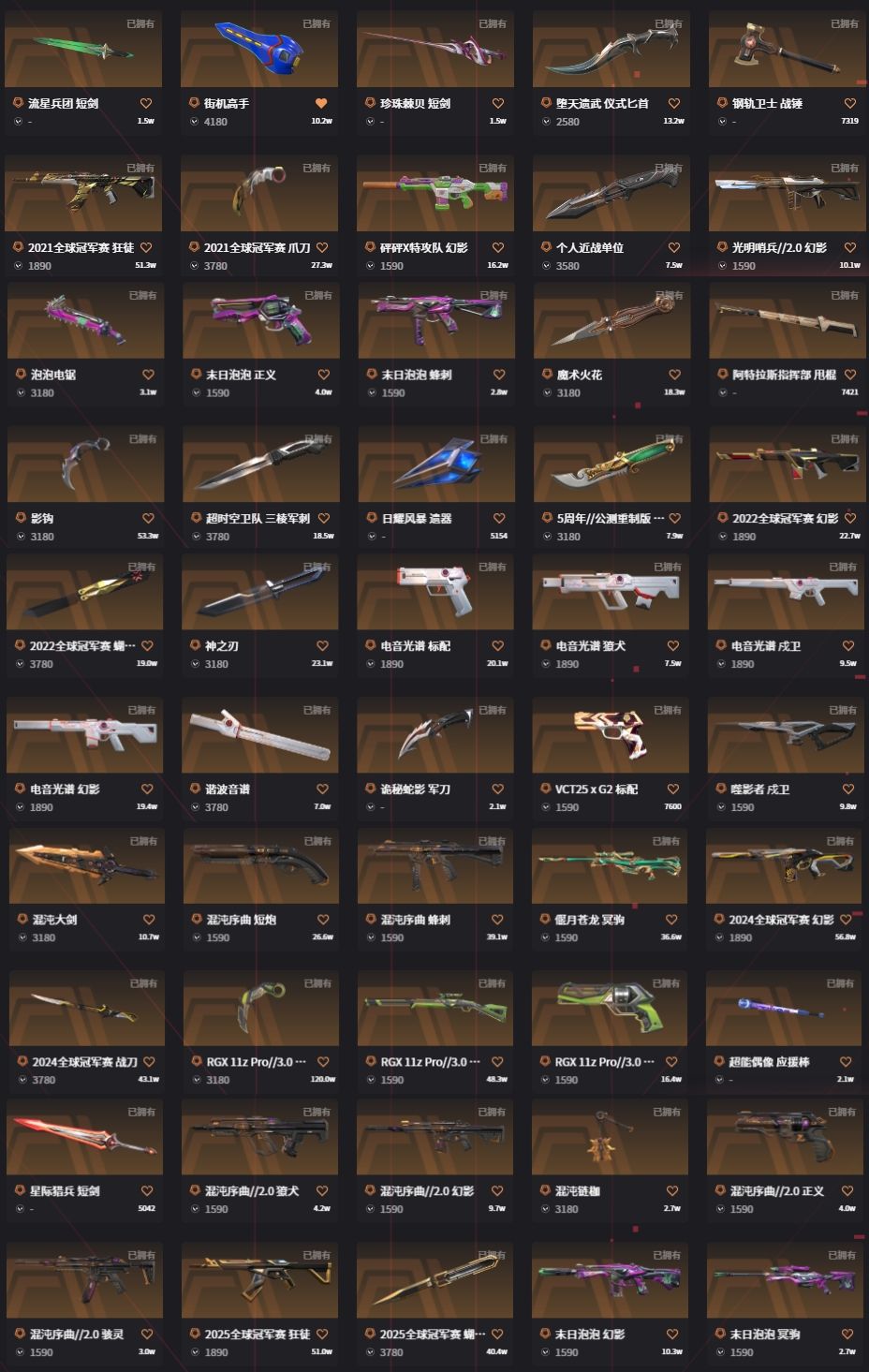Click the 2021全球冠军赛 狂徒 name link
869x1372 pixels.
point(81,248)
